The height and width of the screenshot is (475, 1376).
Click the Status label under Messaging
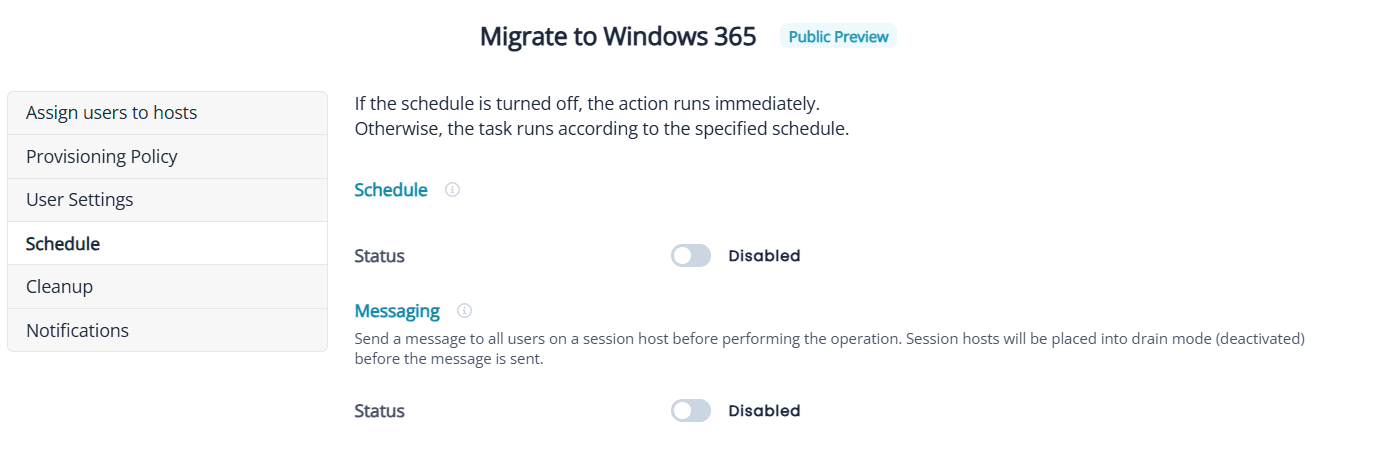[380, 411]
